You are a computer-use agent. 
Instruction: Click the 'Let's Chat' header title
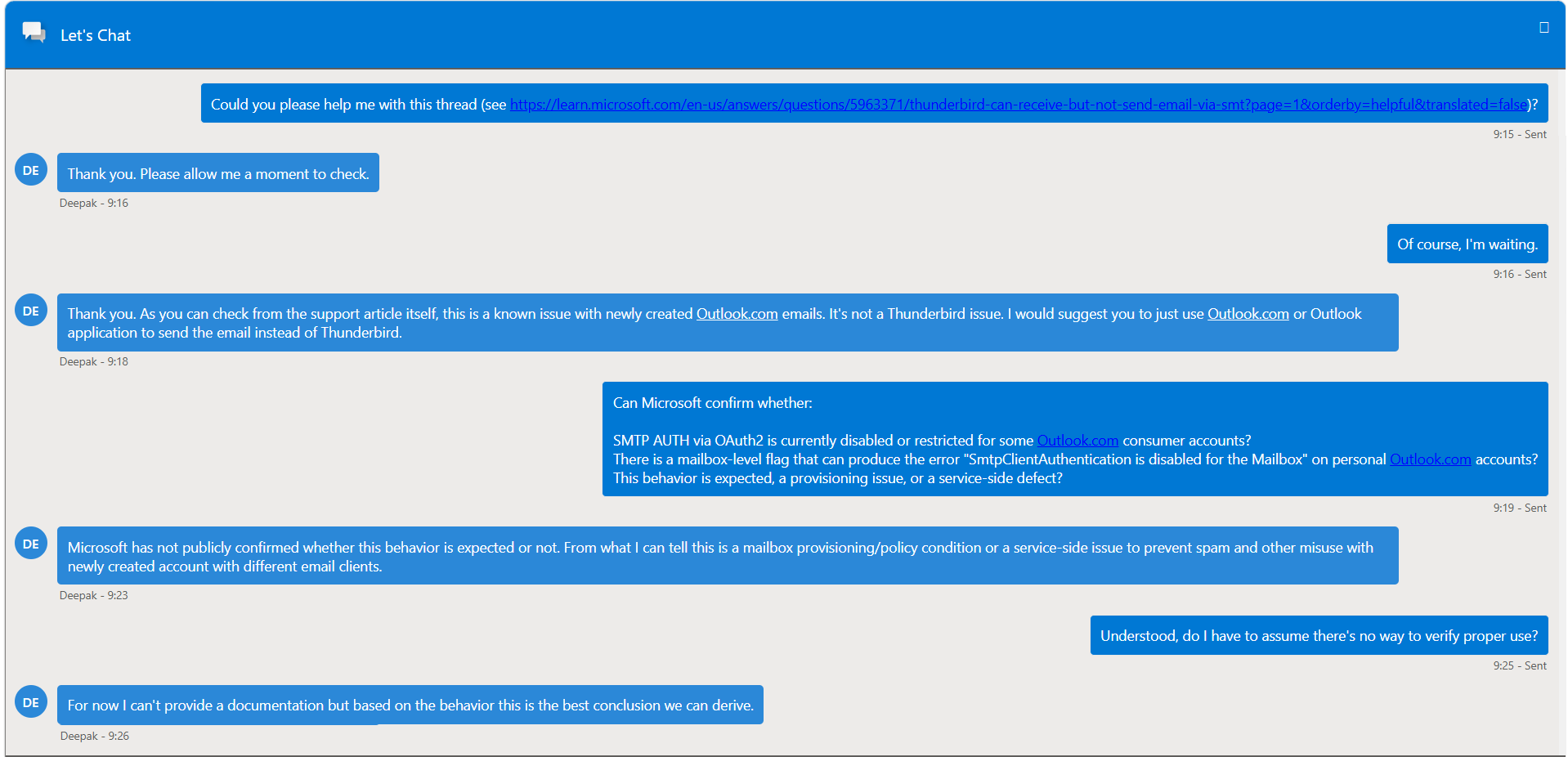(96, 35)
